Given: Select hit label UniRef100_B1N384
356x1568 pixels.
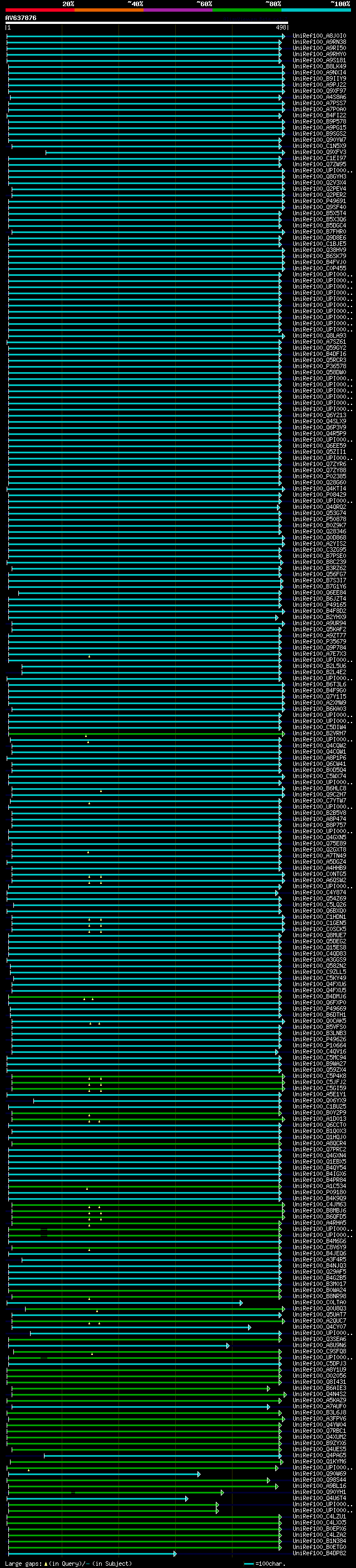Looking at the screenshot, I should 319,1541.
